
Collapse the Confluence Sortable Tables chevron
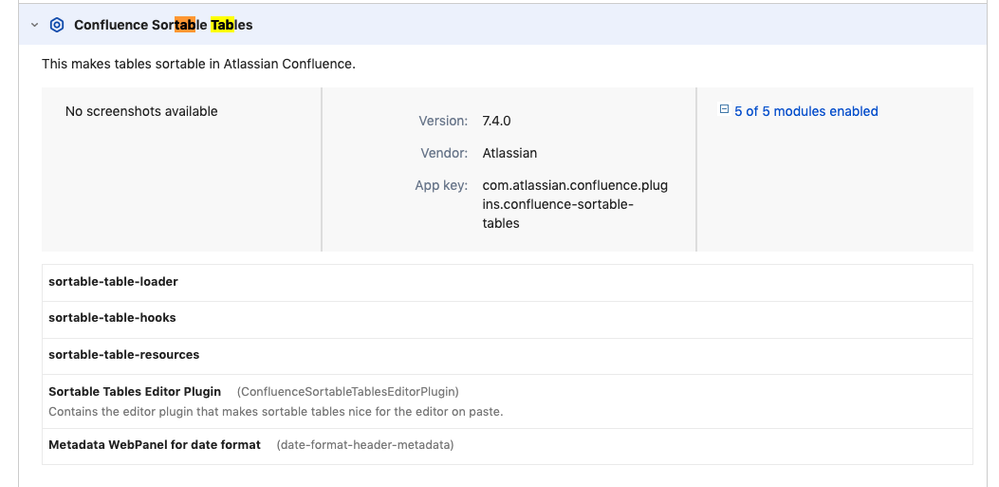[34, 25]
